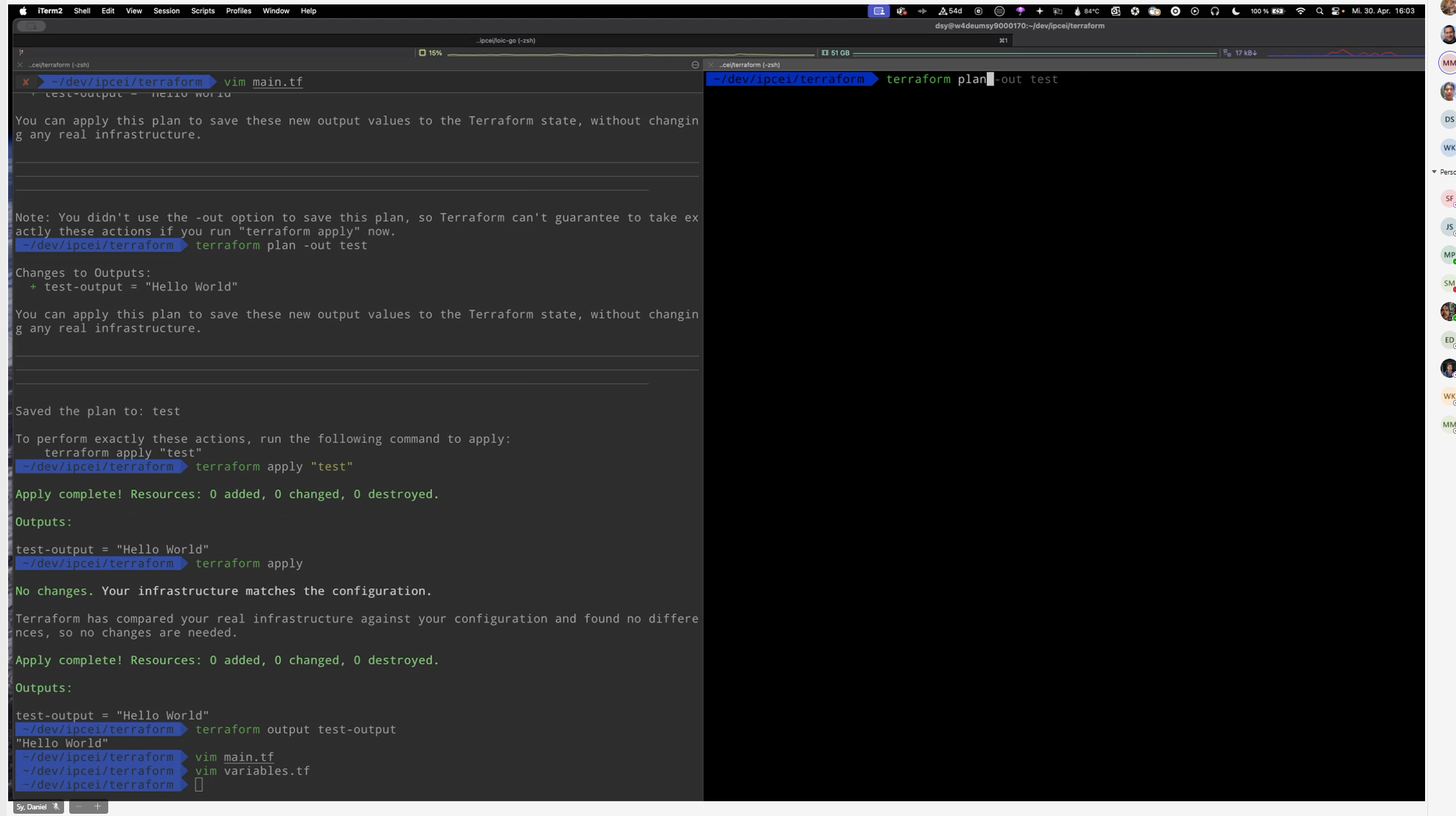Viewport: 1456px width, 816px height.
Task: Click the 'Changes to Outputs:' line
Action: 83,273
